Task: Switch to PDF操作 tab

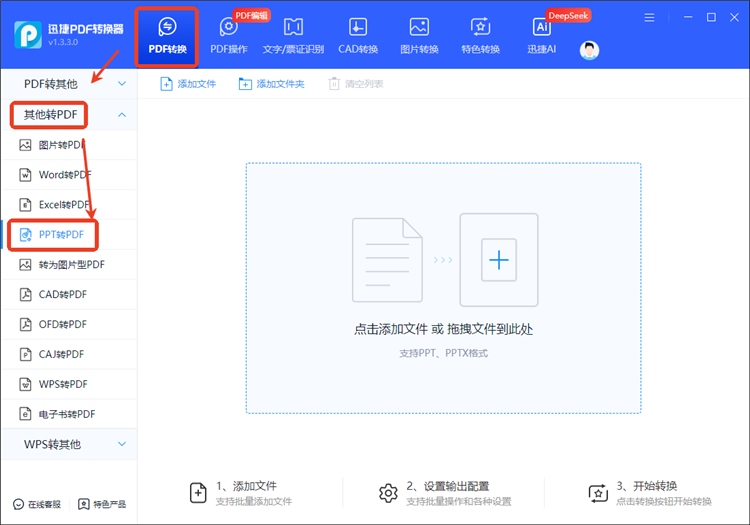Action: (229, 36)
